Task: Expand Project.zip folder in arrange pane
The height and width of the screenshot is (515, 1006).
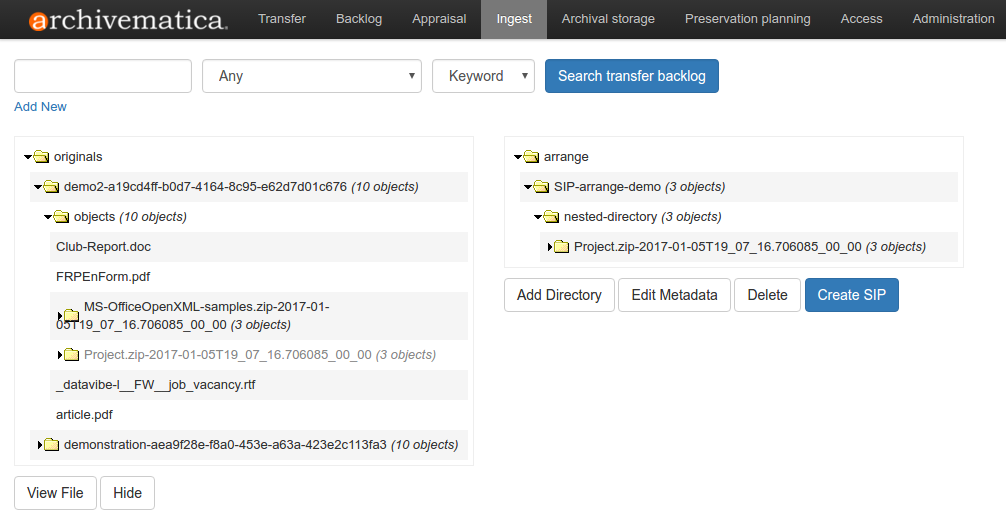Action: (549, 247)
